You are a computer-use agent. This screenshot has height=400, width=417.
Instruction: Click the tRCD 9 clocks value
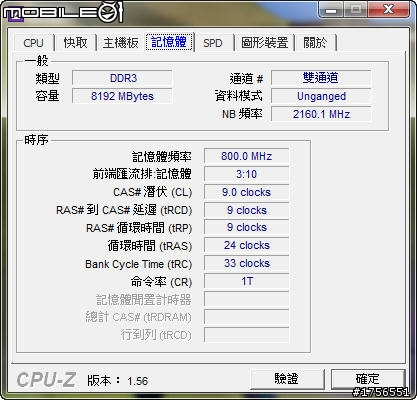tap(246, 210)
